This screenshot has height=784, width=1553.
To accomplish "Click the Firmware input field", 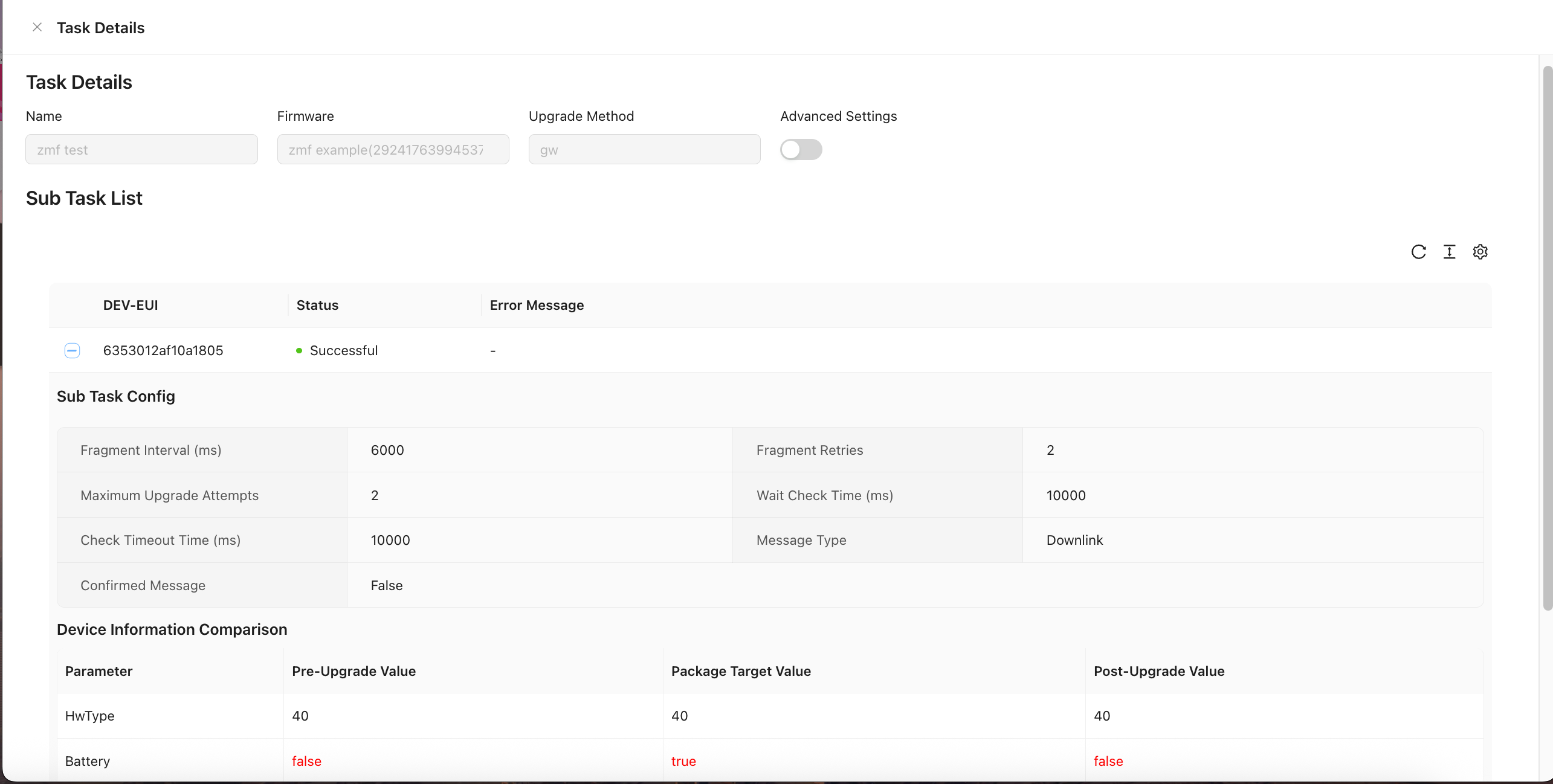I will point(393,149).
